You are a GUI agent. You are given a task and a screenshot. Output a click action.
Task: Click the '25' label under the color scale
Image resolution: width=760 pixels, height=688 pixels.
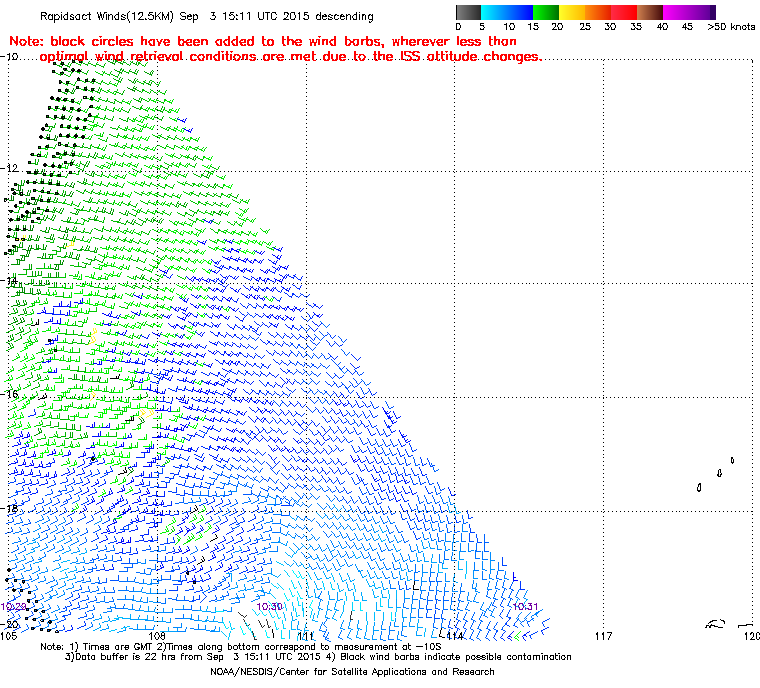[585, 27]
